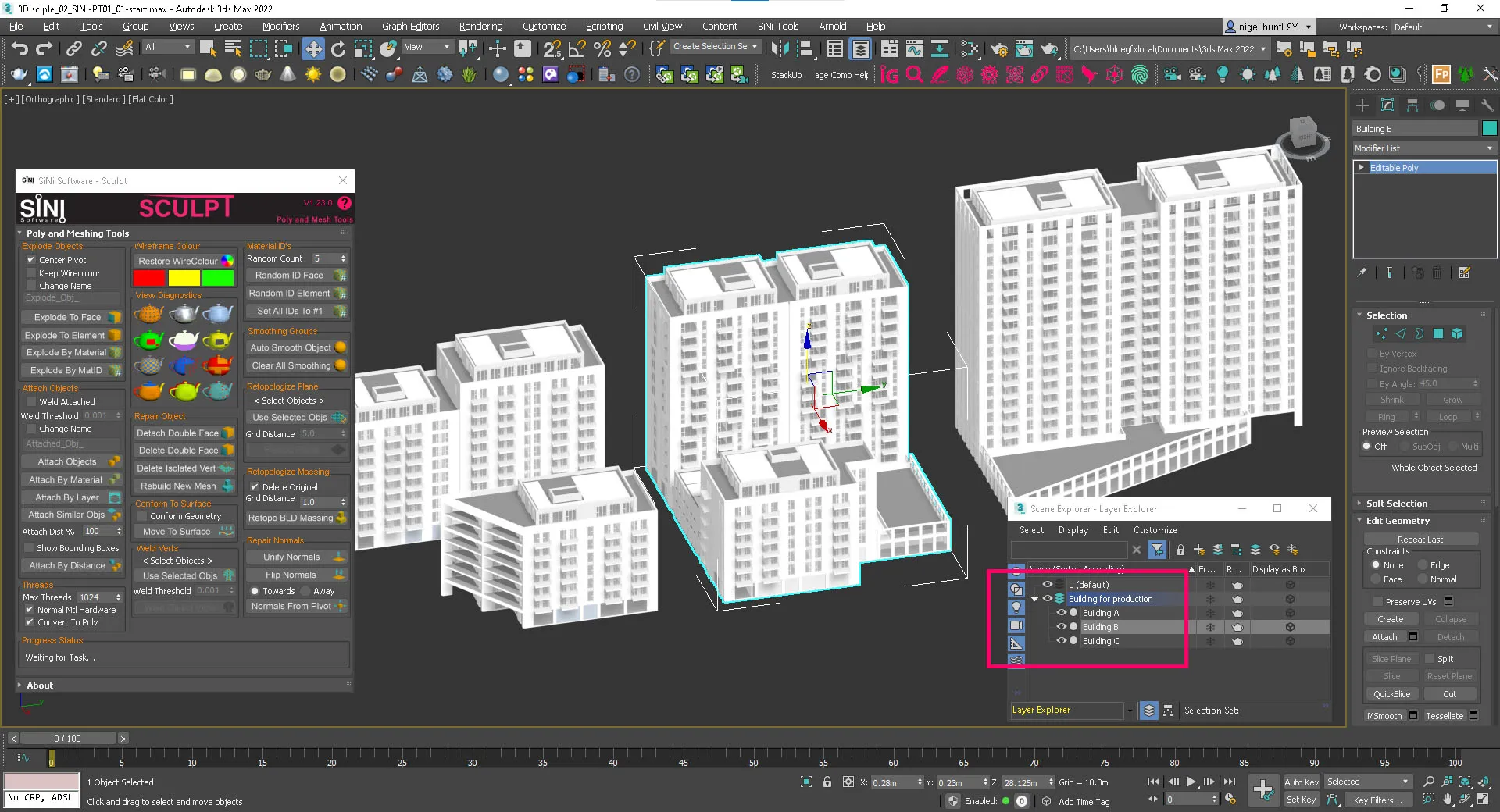Viewport: 1500px width, 812px height.
Task: Toggle Percent Snap icon in toolbar
Action: (x=602, y=49)
